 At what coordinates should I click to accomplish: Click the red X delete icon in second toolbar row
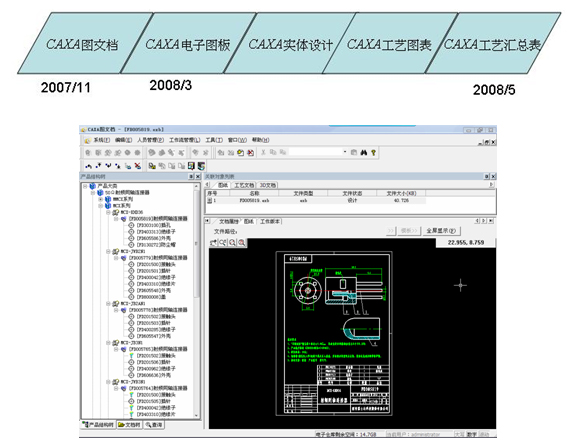(138, 166)
